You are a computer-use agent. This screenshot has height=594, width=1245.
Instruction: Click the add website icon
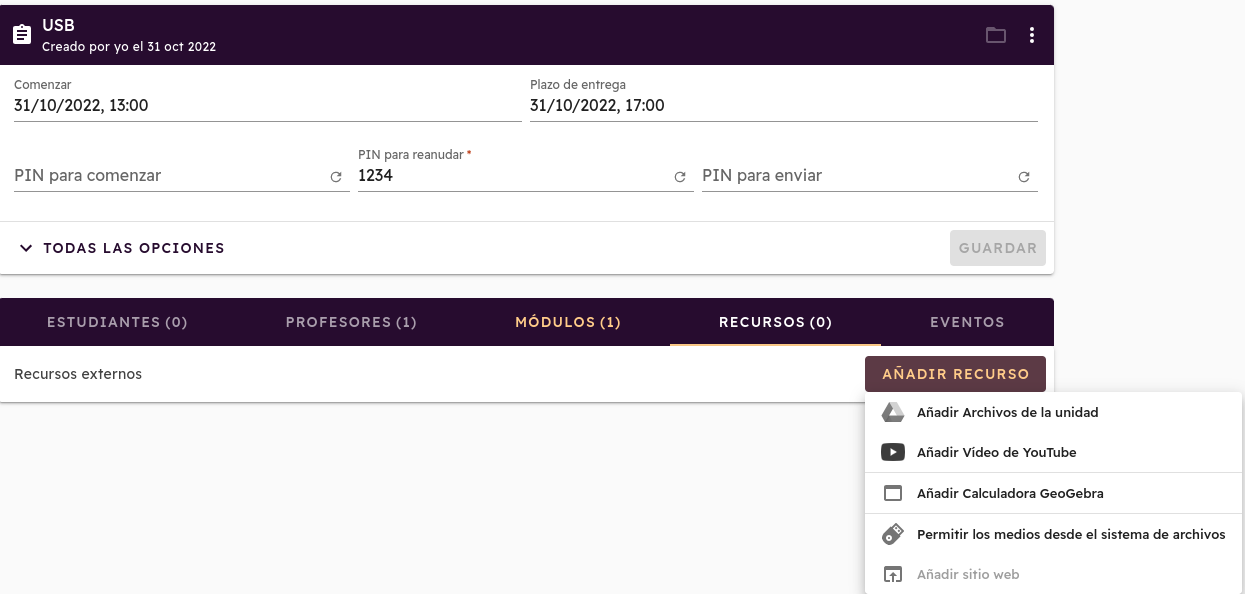coord(892,575)
